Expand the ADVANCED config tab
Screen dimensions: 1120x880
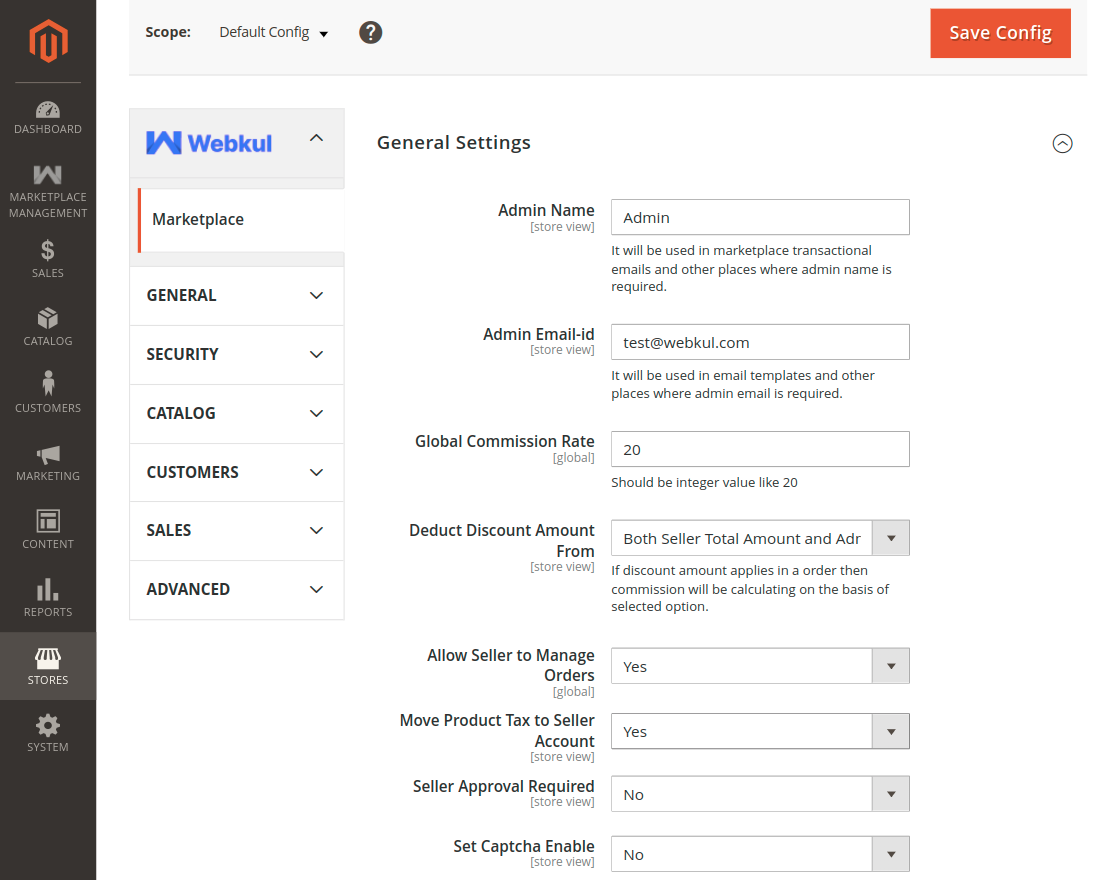(x=237, y=589)
